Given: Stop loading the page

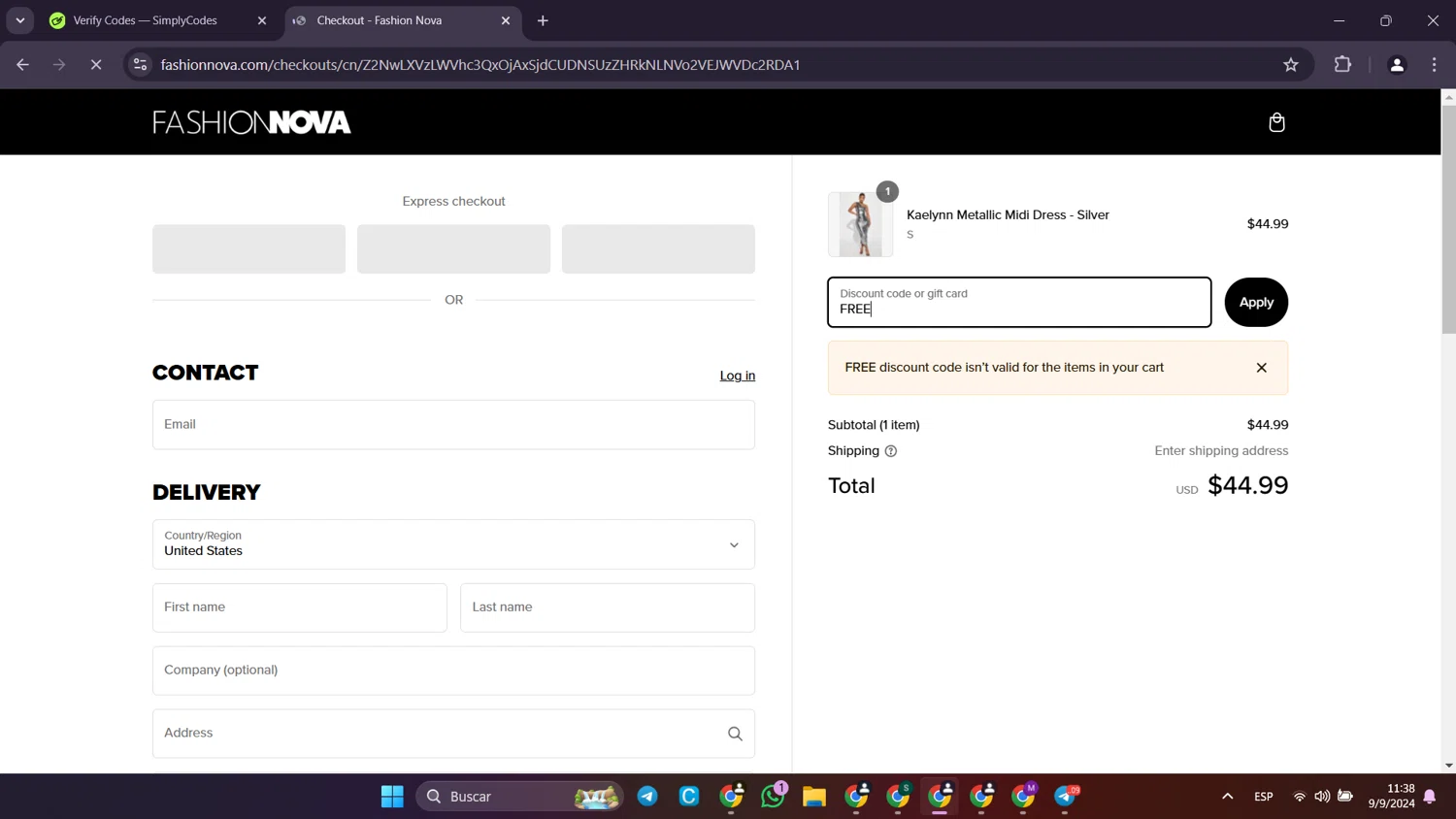Looking at the screenshot, I should point(96,65).
